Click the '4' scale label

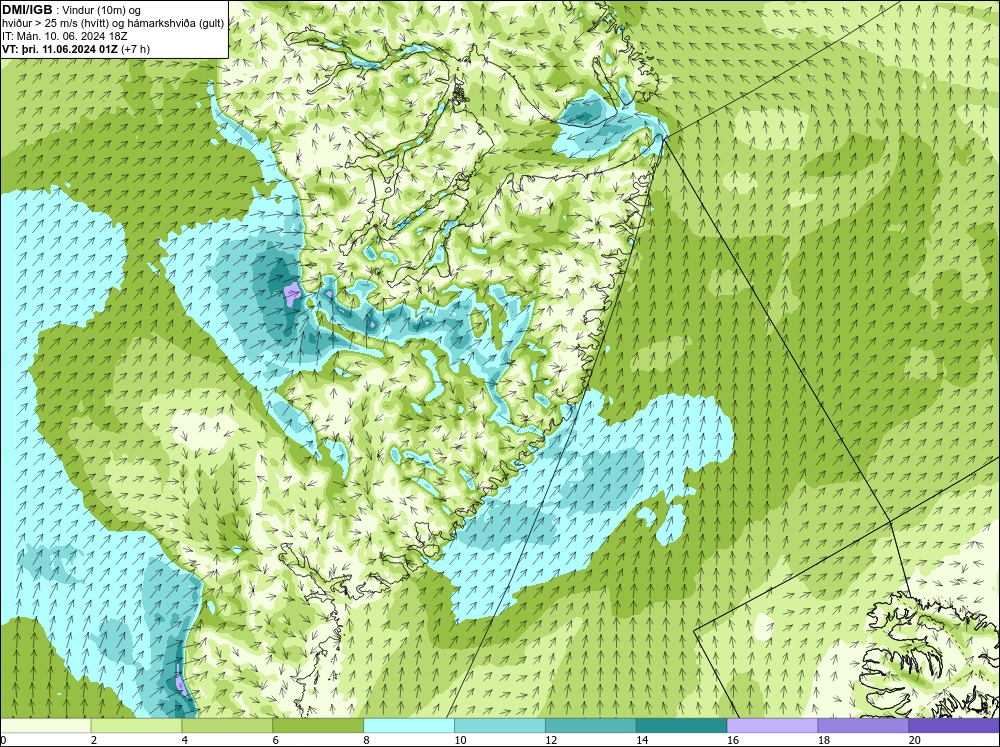184,740
